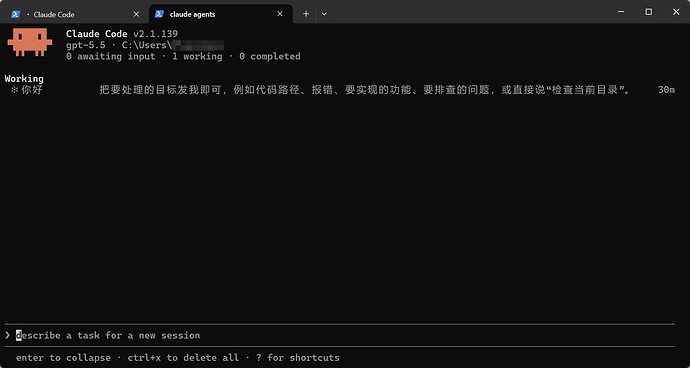Open the terminal profiles dropdown

point(324,14)
